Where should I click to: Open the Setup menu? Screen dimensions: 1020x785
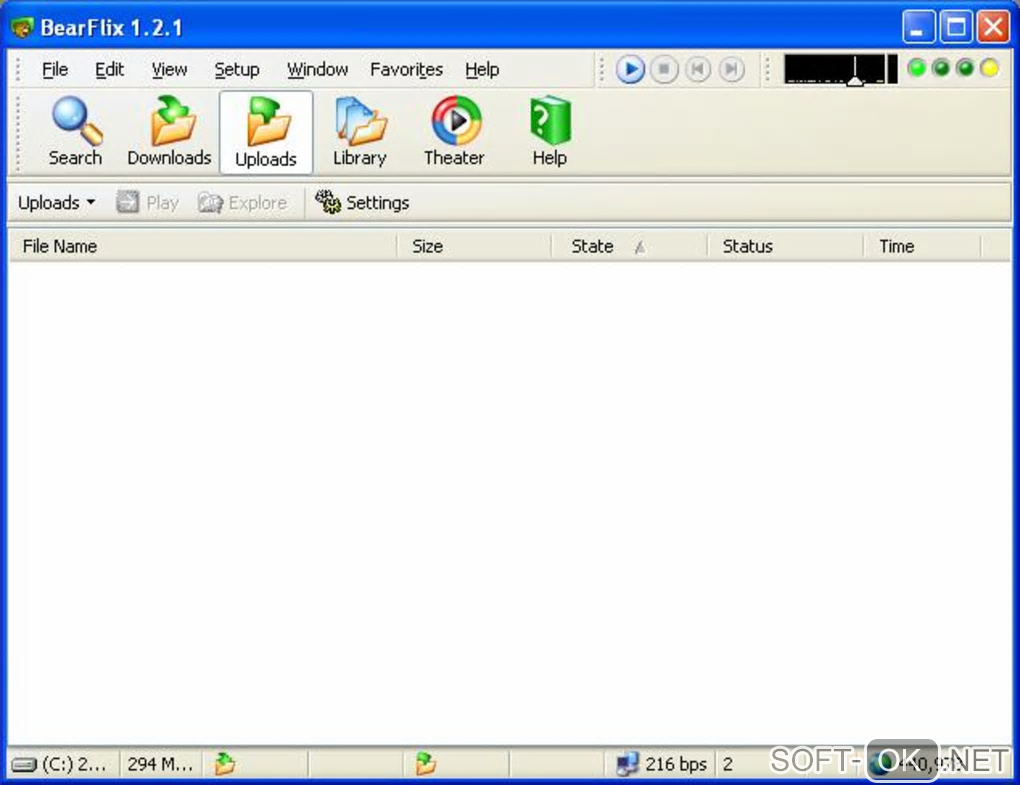237,69
